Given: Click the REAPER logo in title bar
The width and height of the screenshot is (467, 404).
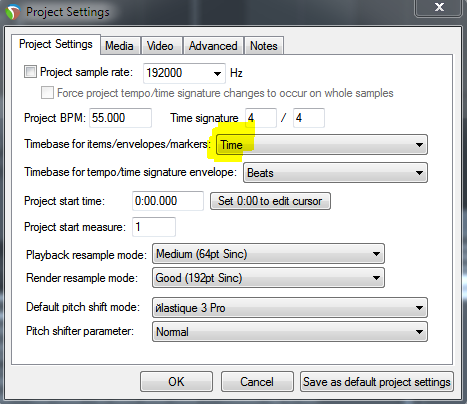Looking at the screenshot, I should tap(13, 12).
